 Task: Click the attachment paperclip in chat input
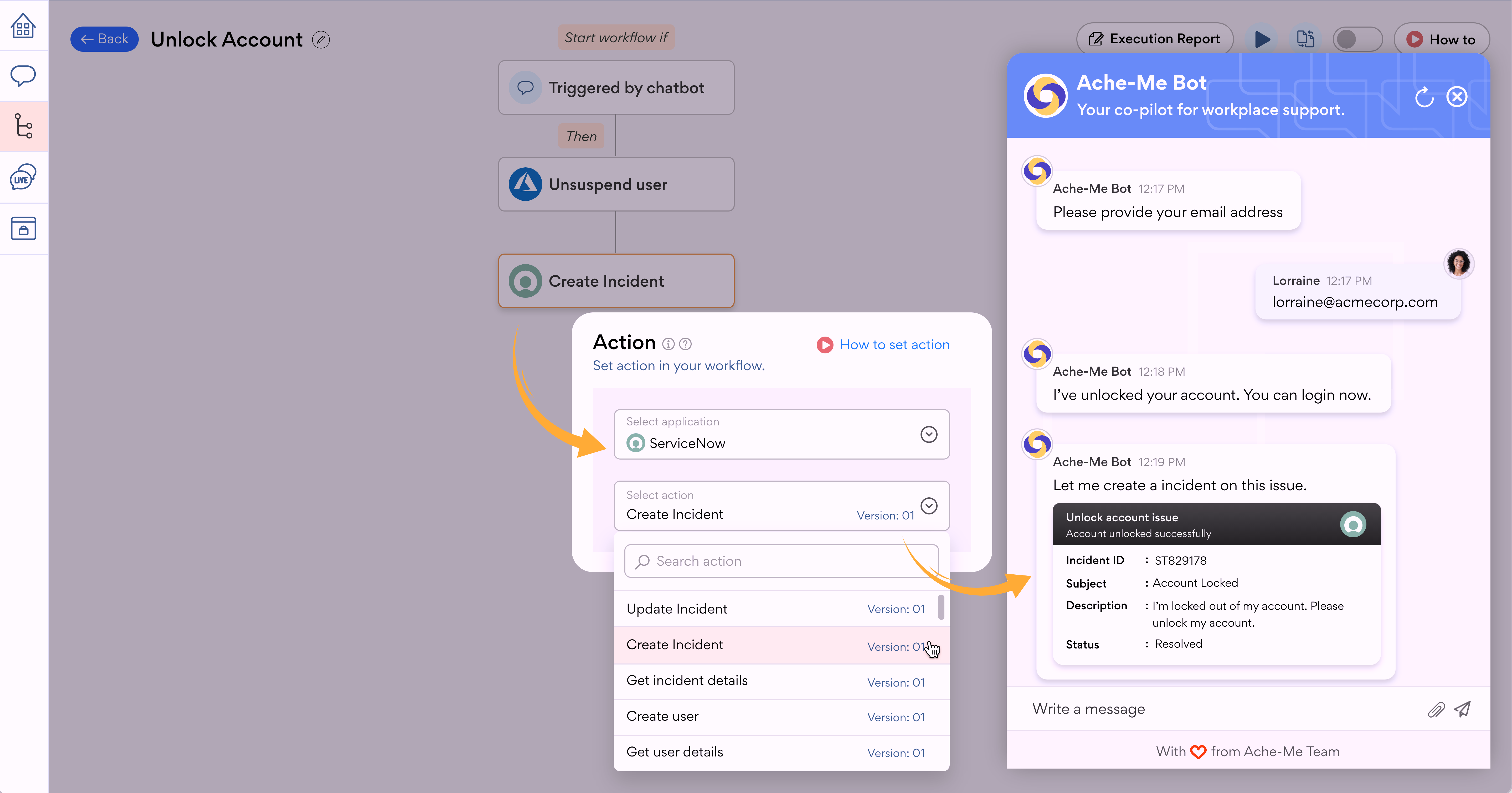[x=1436, y=709]
